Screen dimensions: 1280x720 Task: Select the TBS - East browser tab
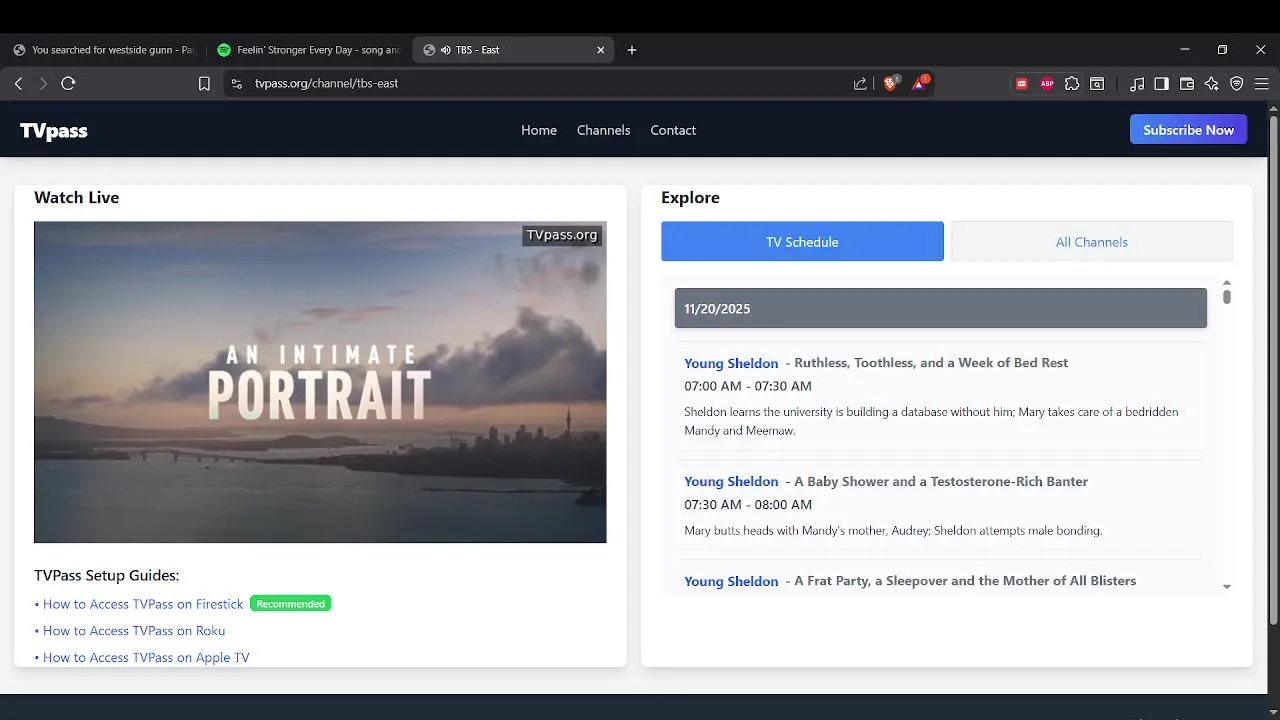(x=514, y=50)
